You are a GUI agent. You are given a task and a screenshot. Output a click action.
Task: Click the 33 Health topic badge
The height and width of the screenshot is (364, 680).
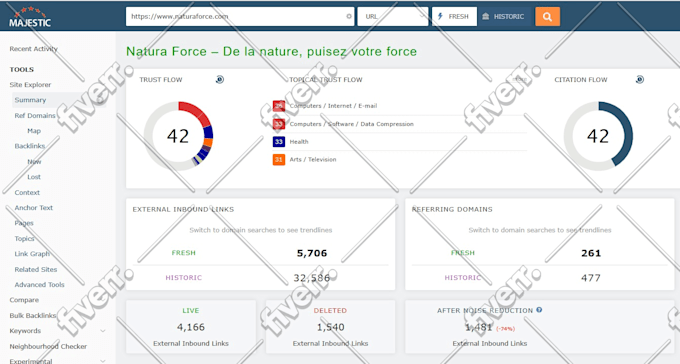tap(279, 142)
